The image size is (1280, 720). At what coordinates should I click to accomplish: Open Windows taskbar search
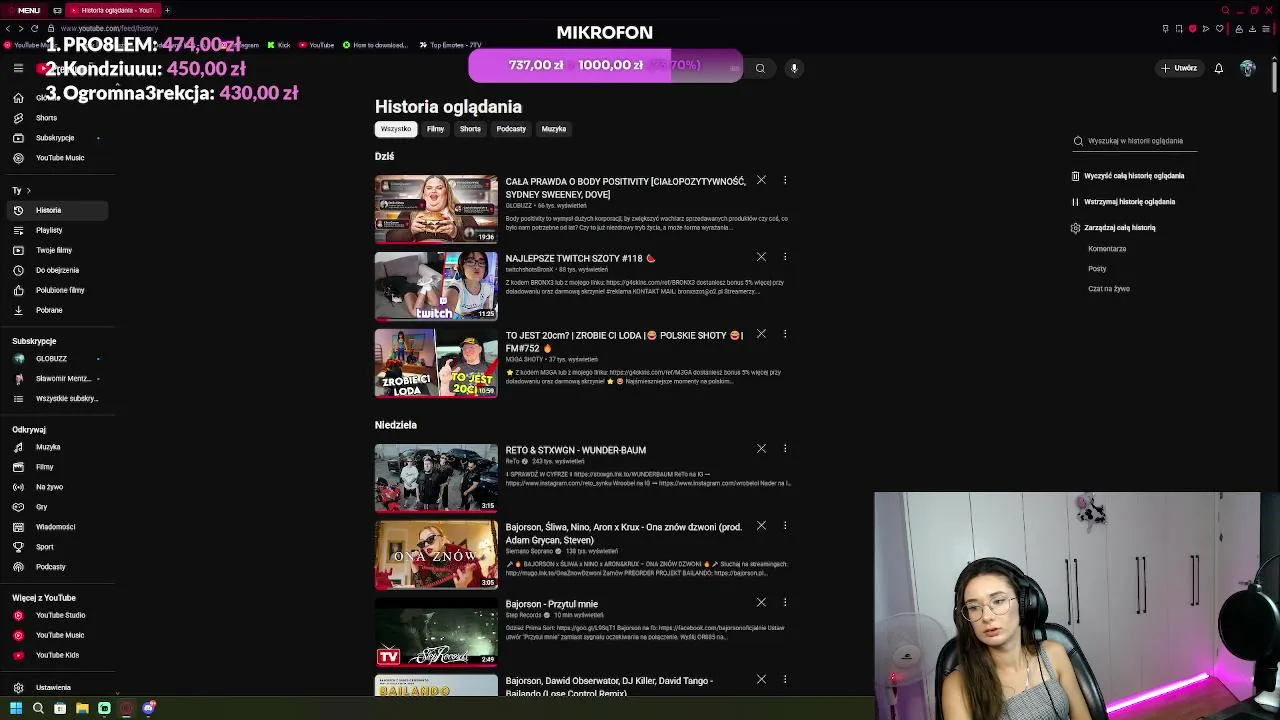38,708
